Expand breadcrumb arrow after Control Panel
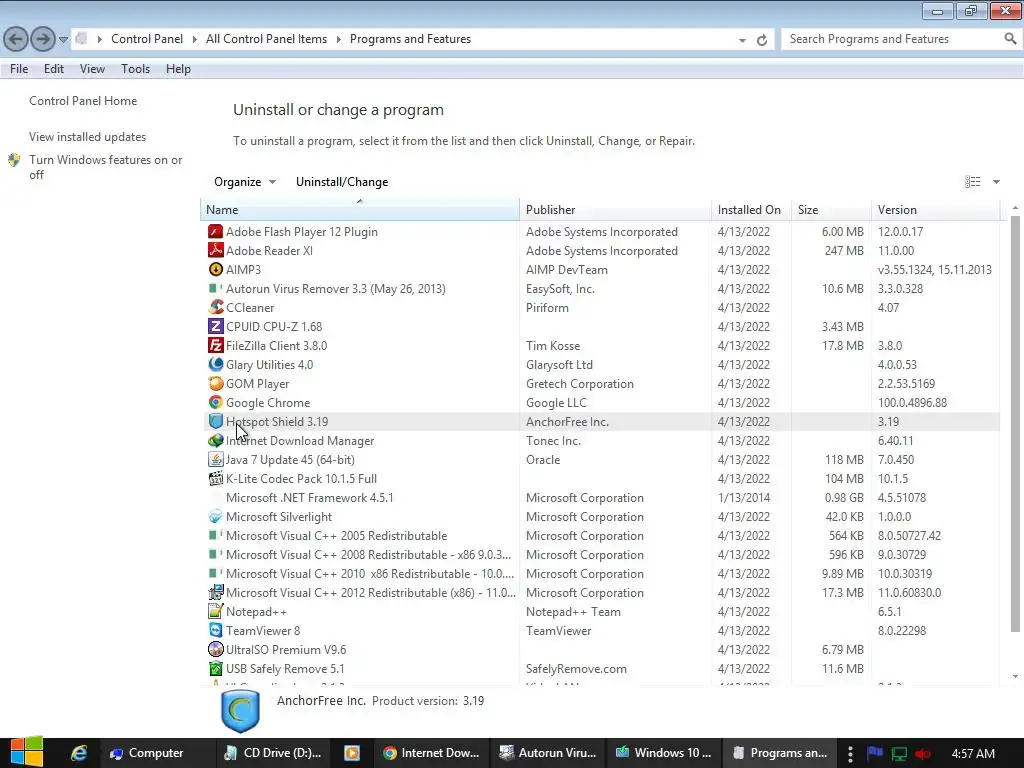This screenshot has height=768, width=1024. [195, 39]
